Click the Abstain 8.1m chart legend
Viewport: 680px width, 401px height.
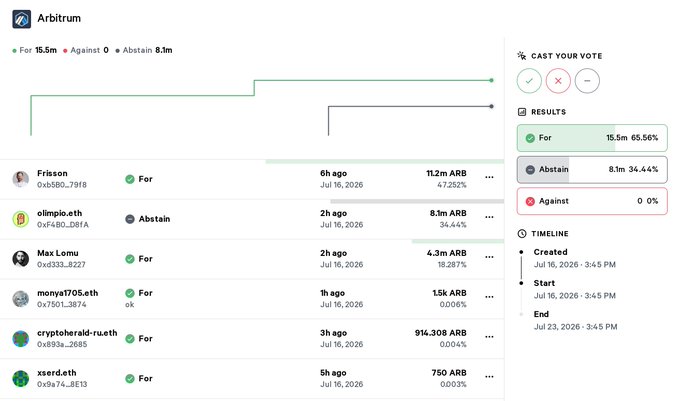(x=144, y=50)
